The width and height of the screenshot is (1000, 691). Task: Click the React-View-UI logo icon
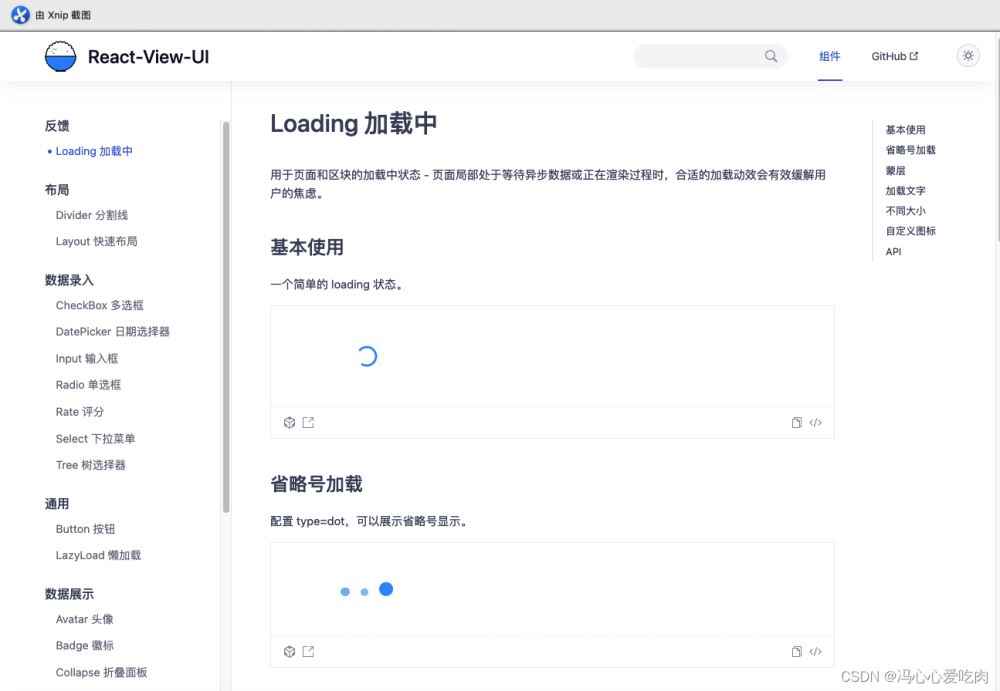pyautogui.click(x=61, y=57)
